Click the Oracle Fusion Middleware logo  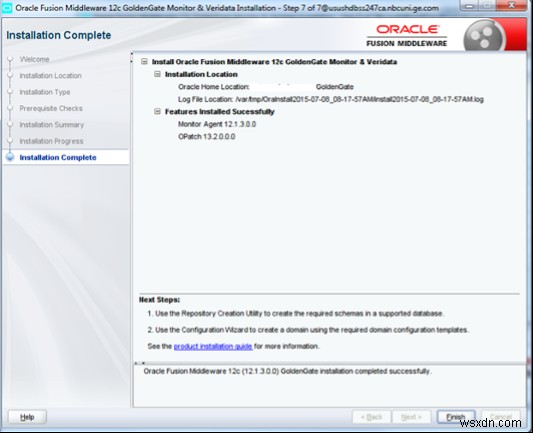coord(407,35)
